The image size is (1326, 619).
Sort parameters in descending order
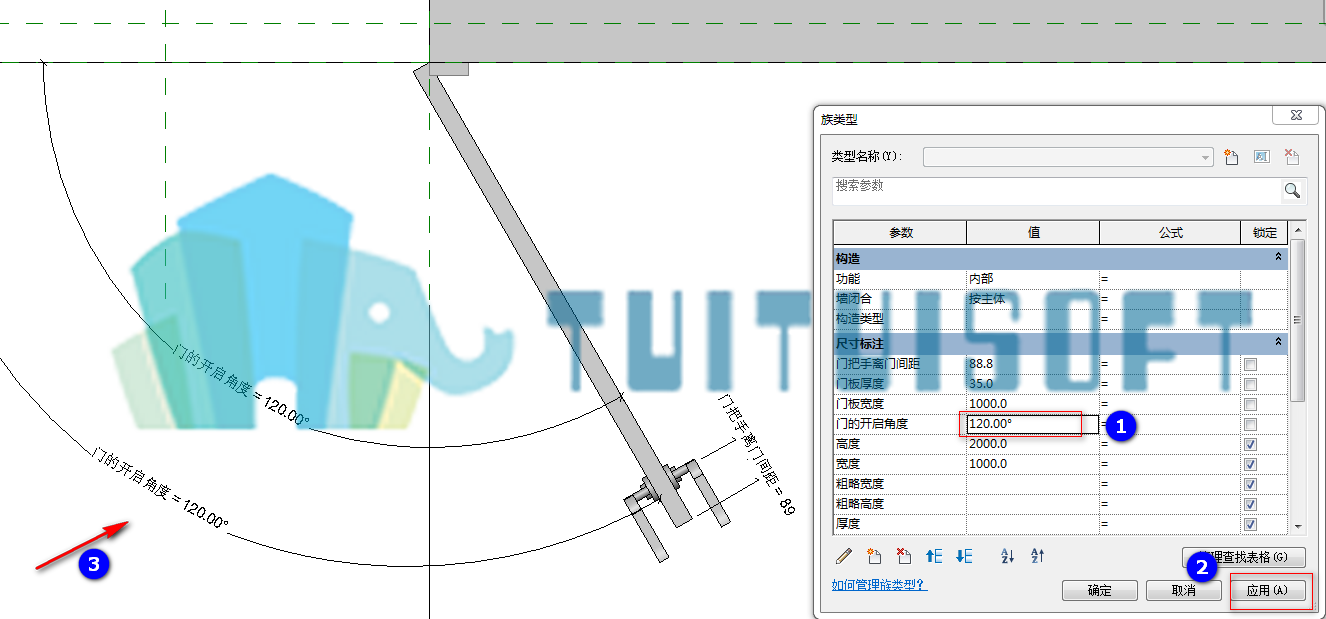tap(1037, 556)
